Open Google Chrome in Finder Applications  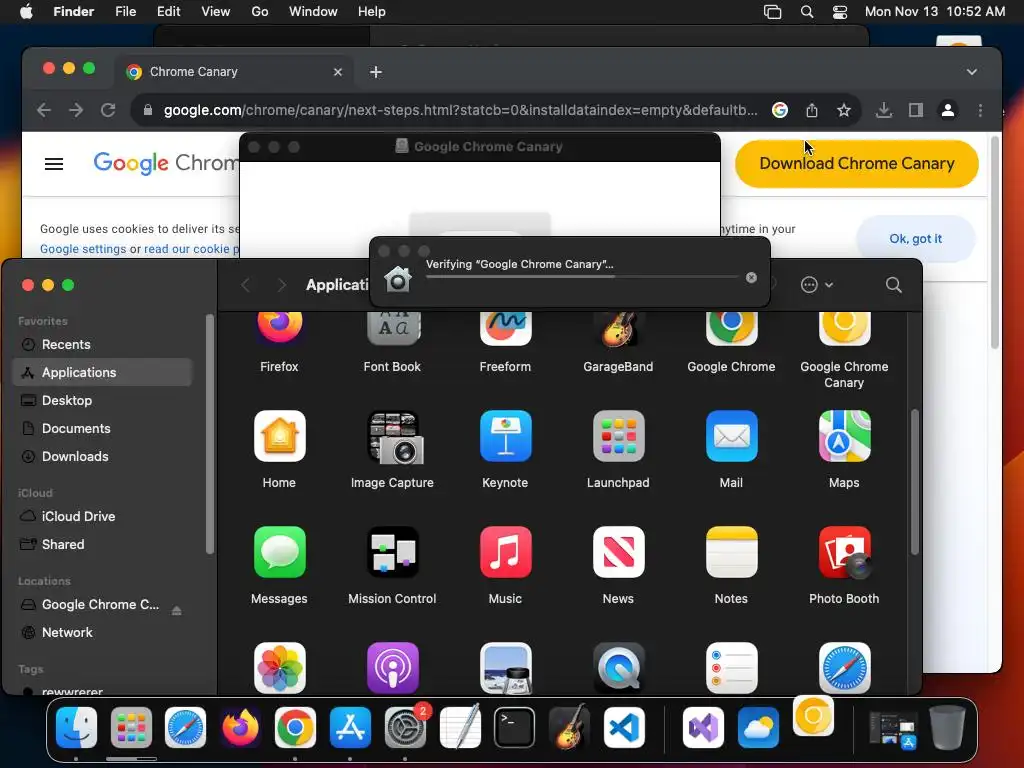tap(731, 328)
